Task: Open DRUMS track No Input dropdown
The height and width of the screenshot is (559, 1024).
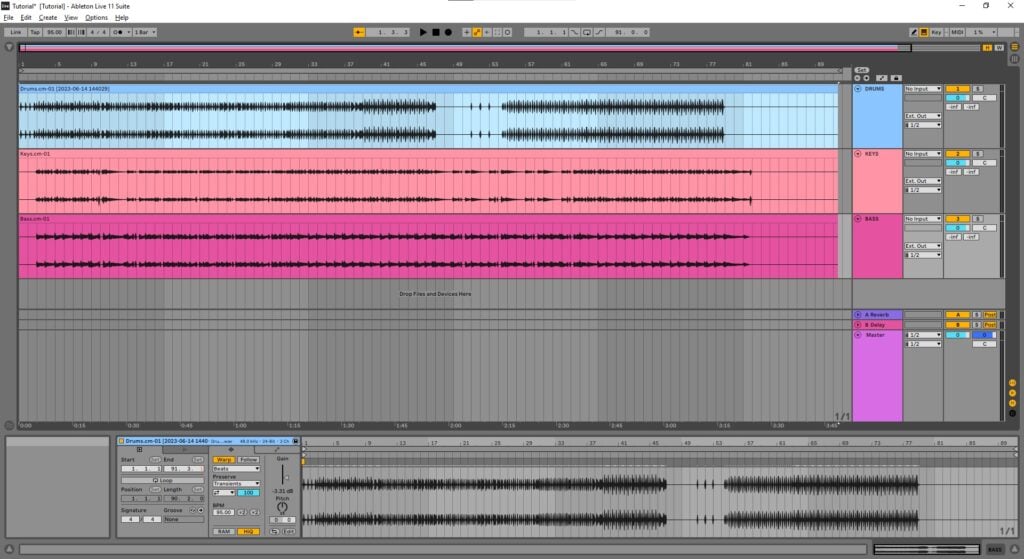Action: point(923,89)
